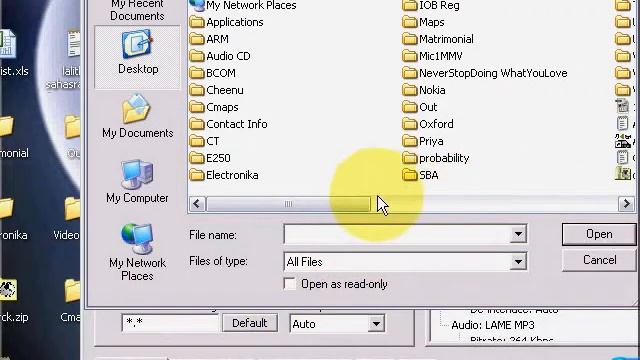Select the Nokia folder icon
640x360 pixels.
click(x=409, y=90)
